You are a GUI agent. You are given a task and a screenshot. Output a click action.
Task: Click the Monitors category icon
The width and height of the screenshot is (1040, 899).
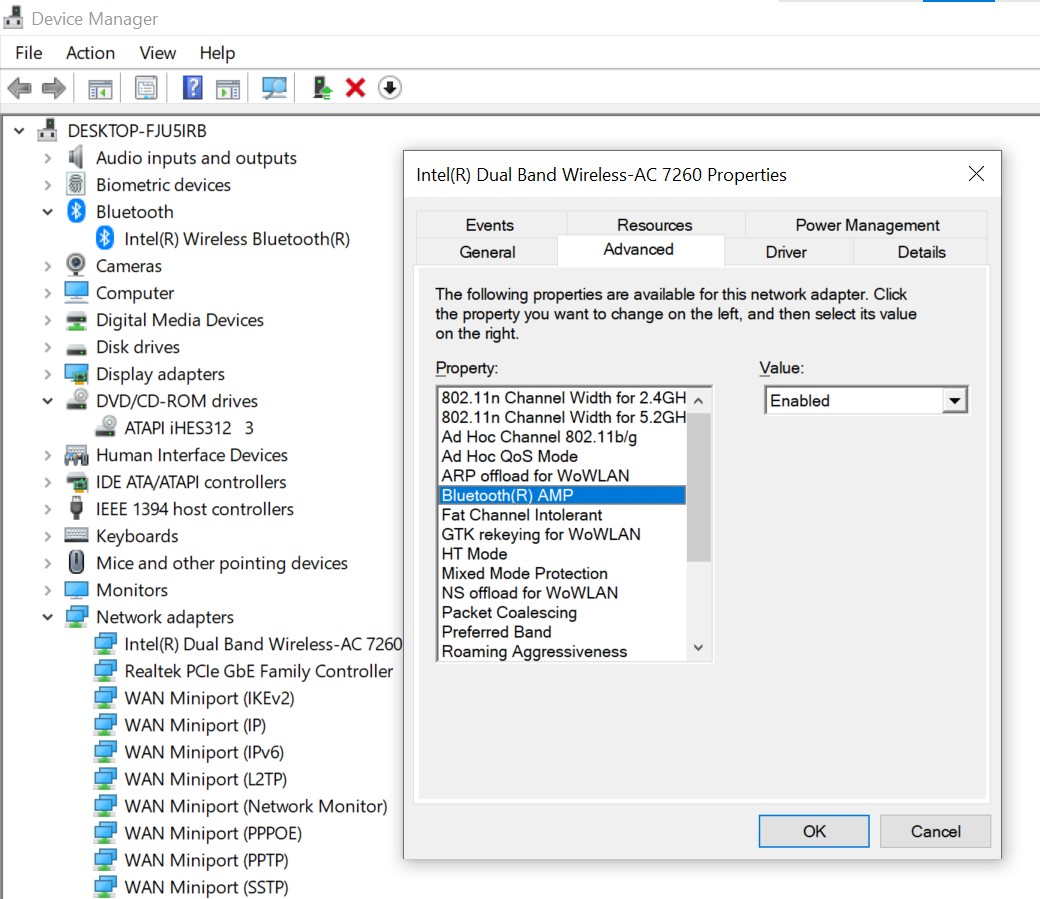76,589
